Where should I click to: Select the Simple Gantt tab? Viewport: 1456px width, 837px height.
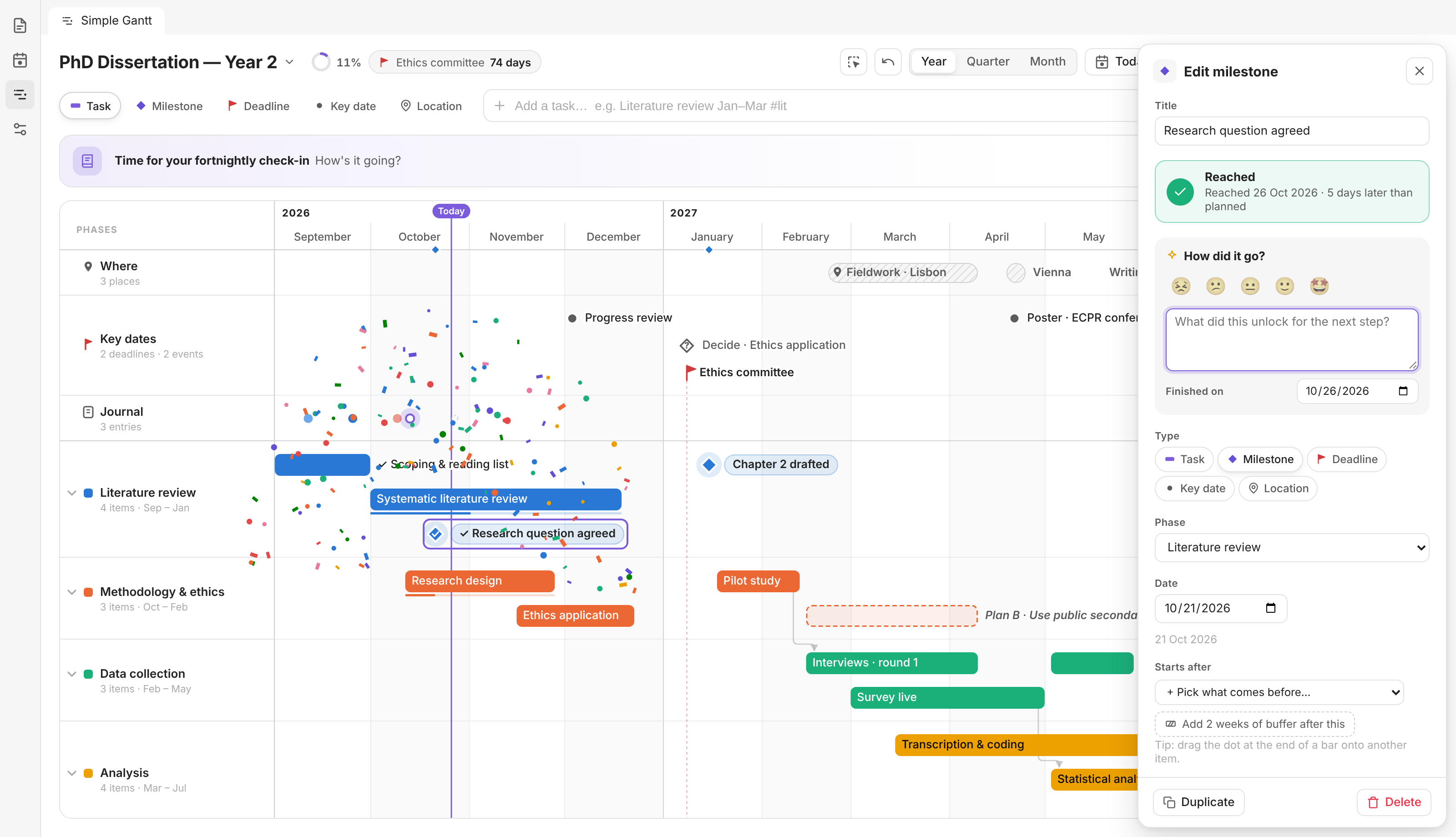point(106,20)
